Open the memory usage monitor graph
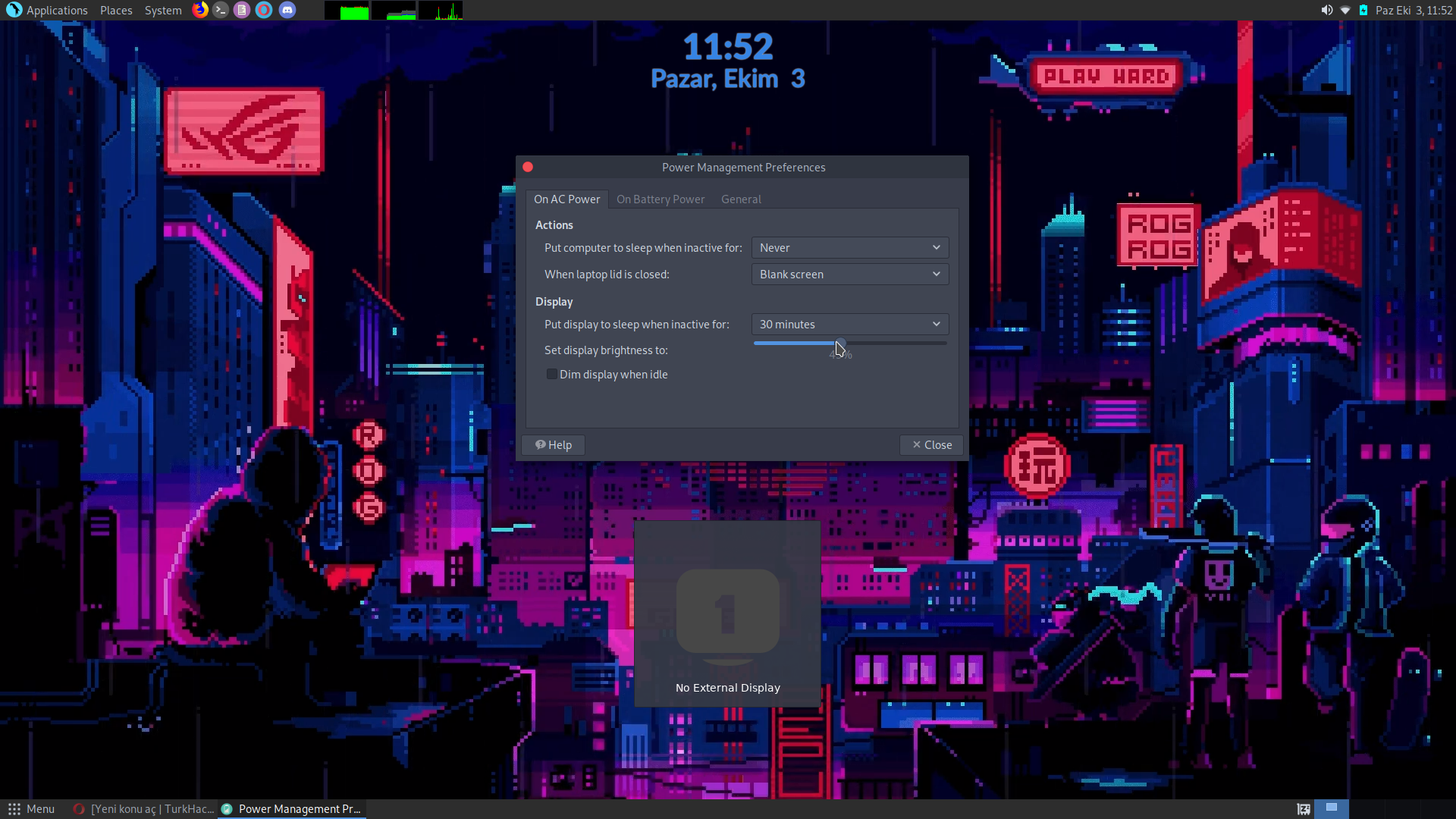This screenshot has width=1456, height=819. (x=394, y=11)
